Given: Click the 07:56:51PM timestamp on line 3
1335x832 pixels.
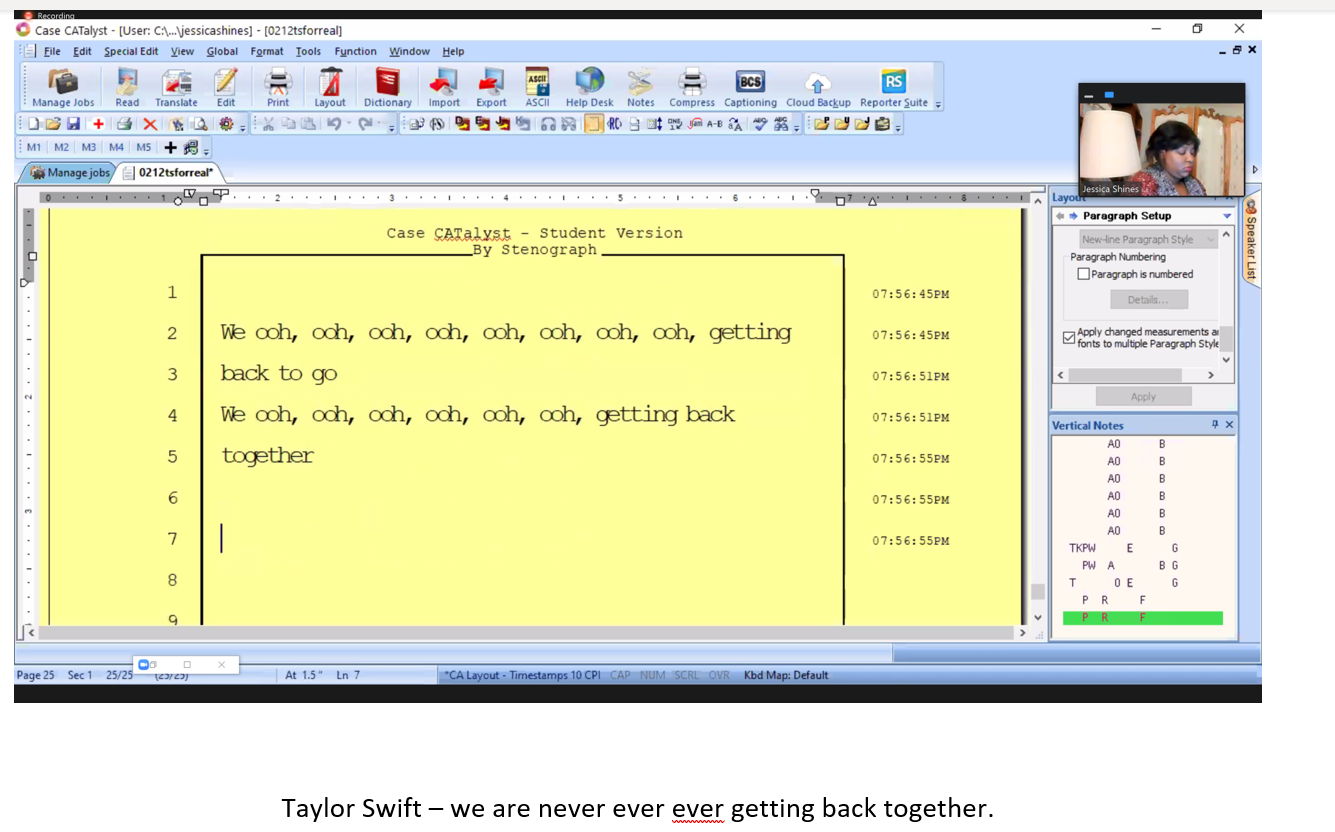Looking at the screenshot, I should (910, 376).
